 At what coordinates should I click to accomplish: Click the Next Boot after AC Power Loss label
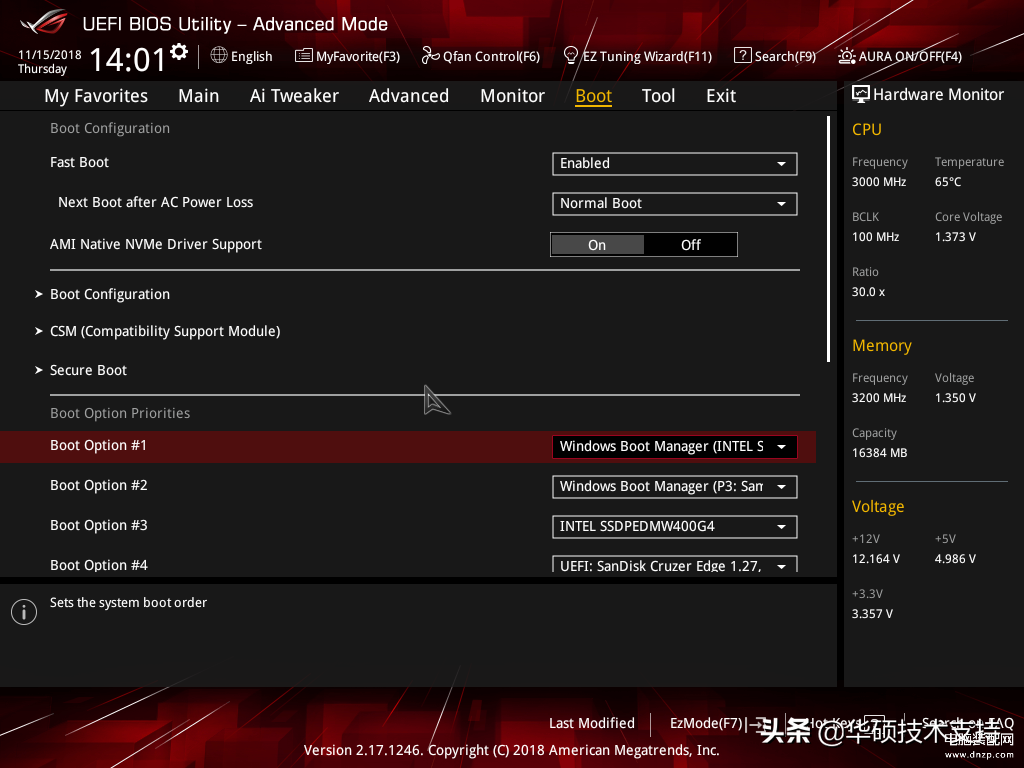[x=155, y=202]
